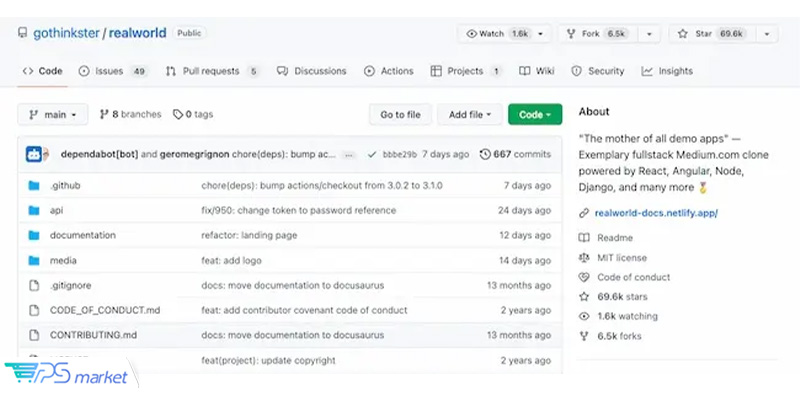800x400 pixels.
Task: Open the .github folder
Action: coord(65,186)
